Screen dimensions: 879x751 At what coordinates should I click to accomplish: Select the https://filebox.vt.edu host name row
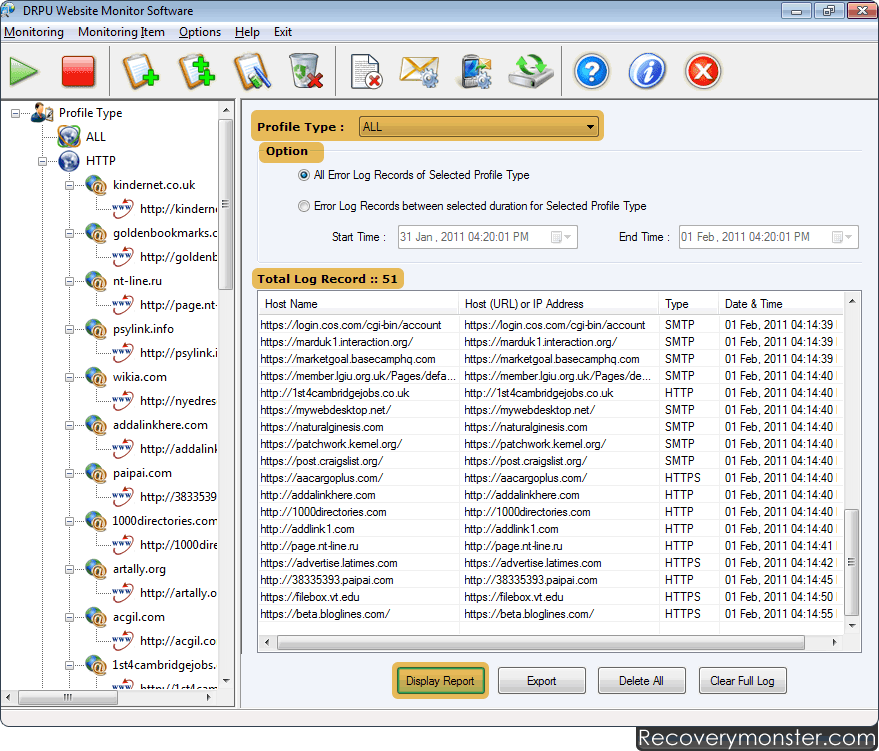pyautogui.click(x=358, y=597)
